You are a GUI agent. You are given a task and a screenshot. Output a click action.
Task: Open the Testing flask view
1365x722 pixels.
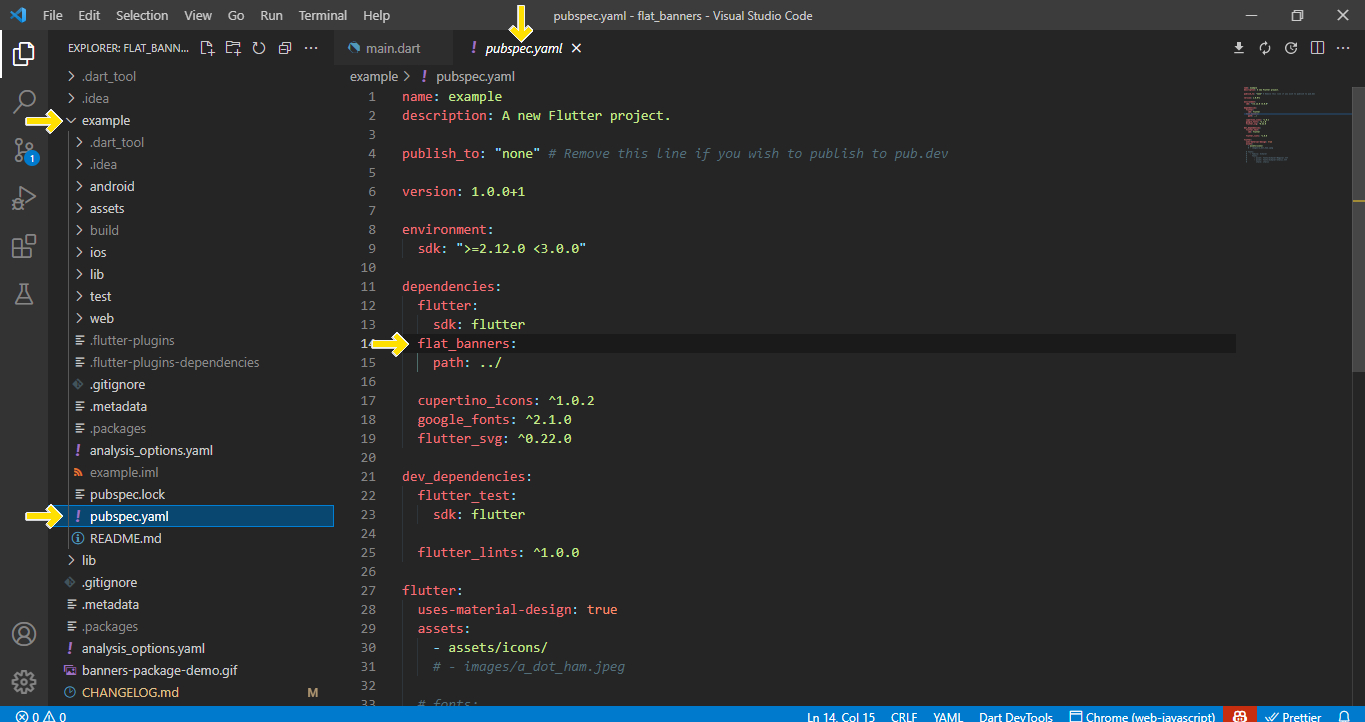(24, 294)
